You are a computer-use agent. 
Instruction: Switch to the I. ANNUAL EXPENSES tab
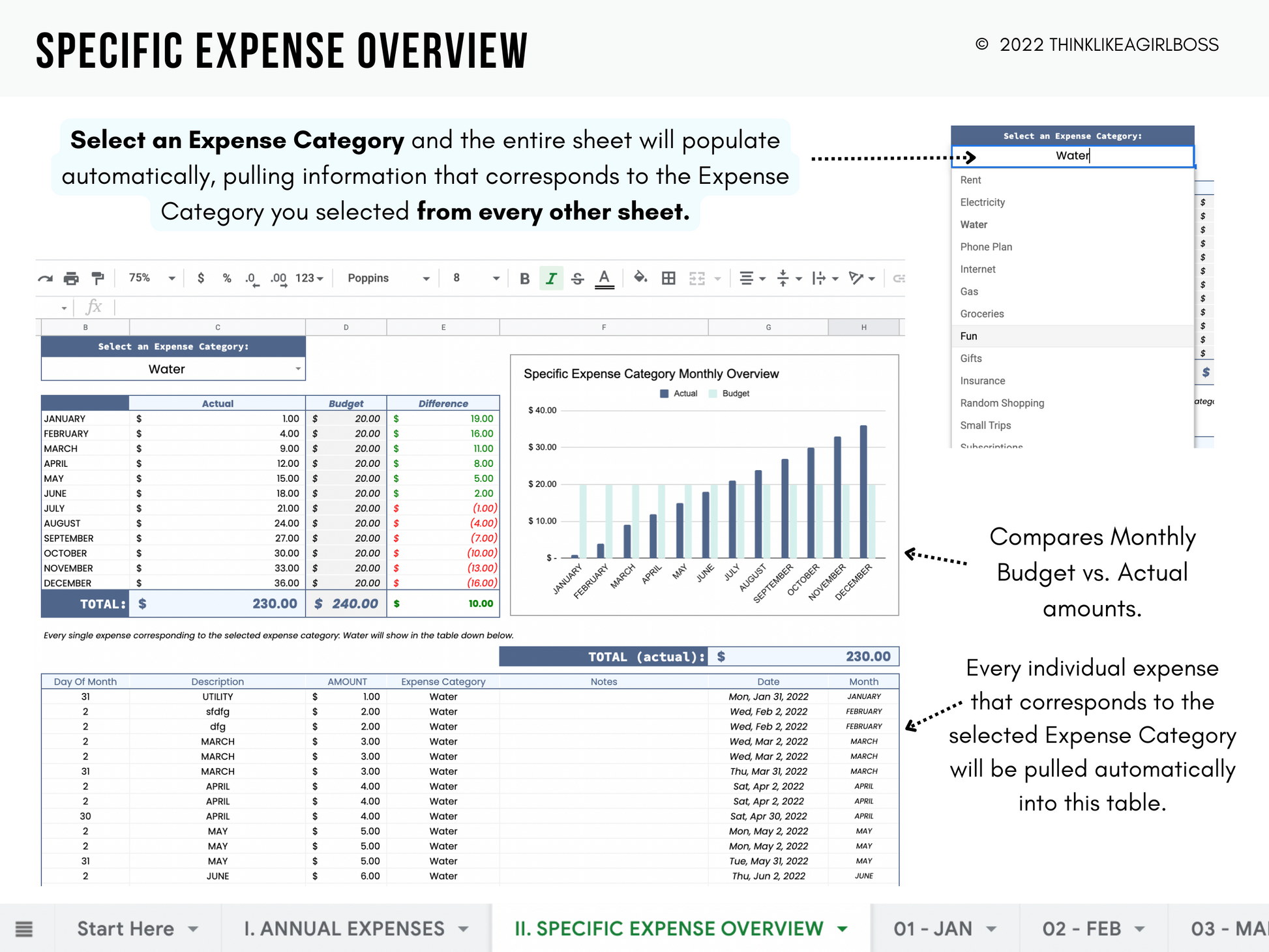[344, 929]
